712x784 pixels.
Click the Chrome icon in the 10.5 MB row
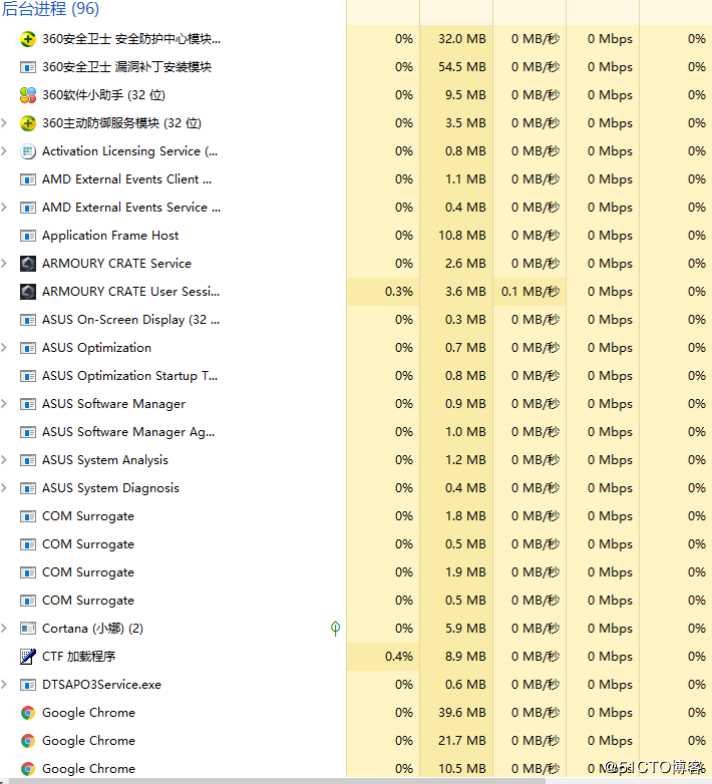click(28, 768)
